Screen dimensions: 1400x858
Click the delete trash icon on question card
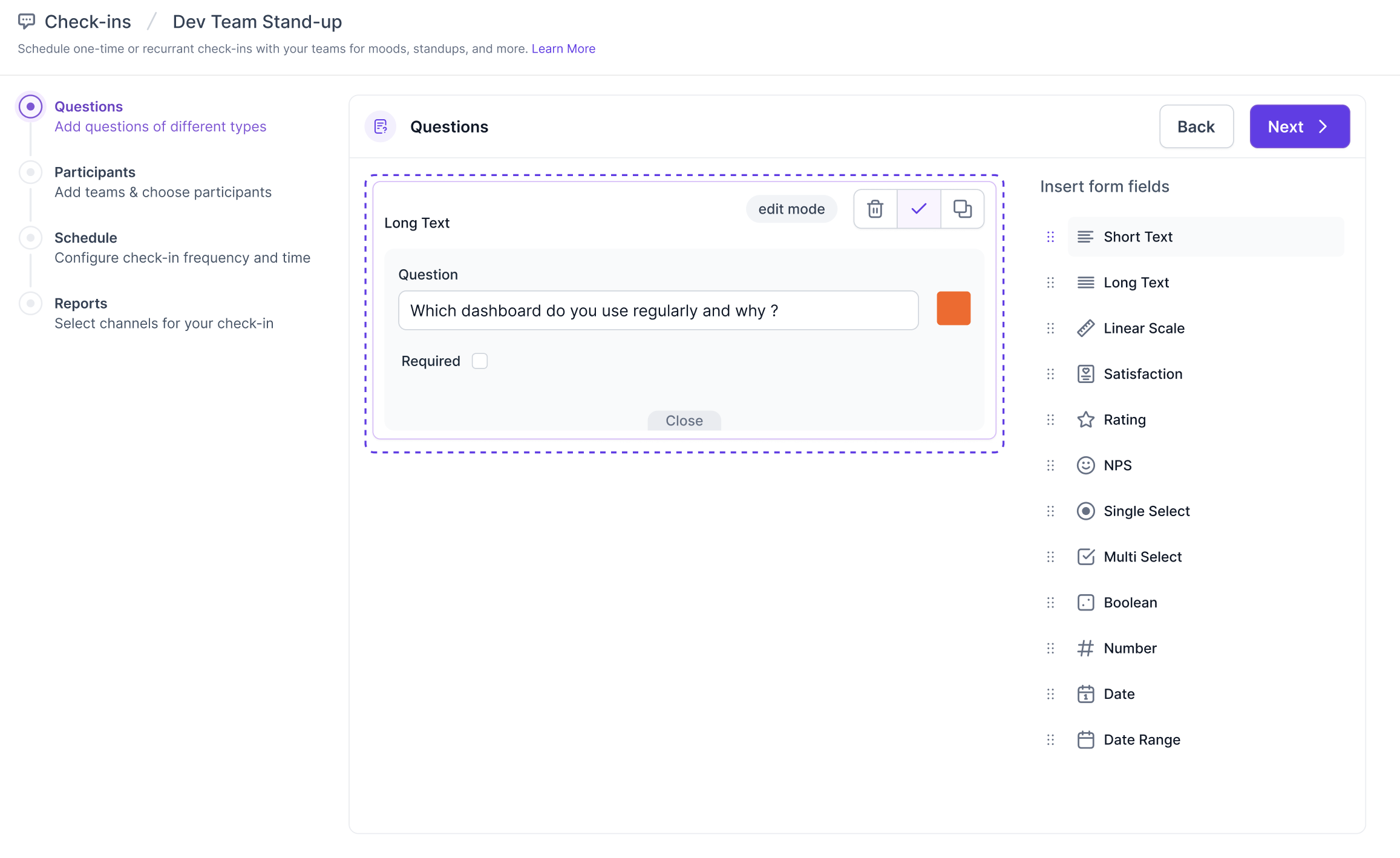[875, 208]
